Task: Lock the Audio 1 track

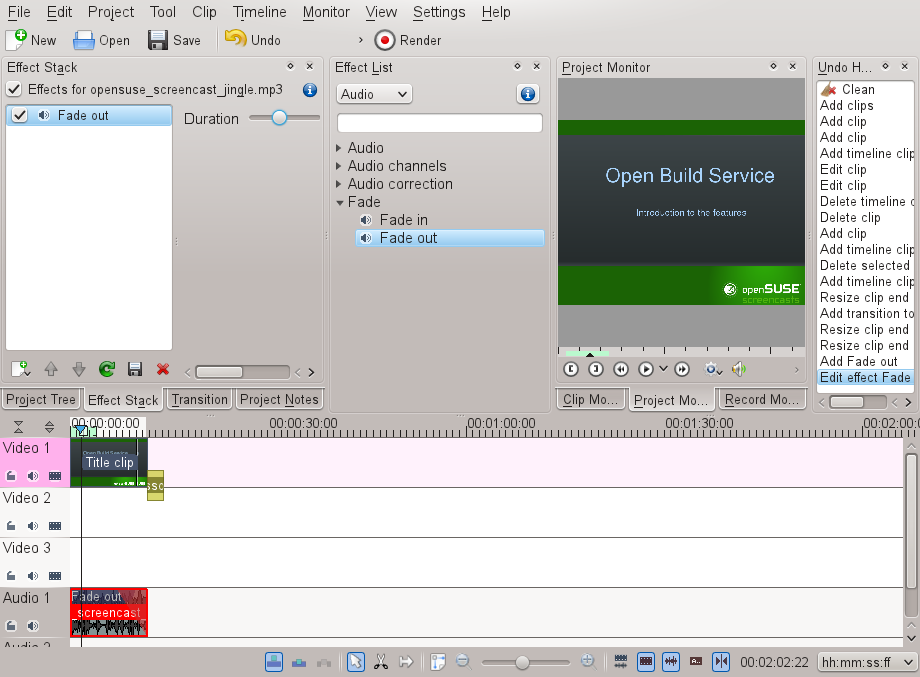Action: coord(12,626)
